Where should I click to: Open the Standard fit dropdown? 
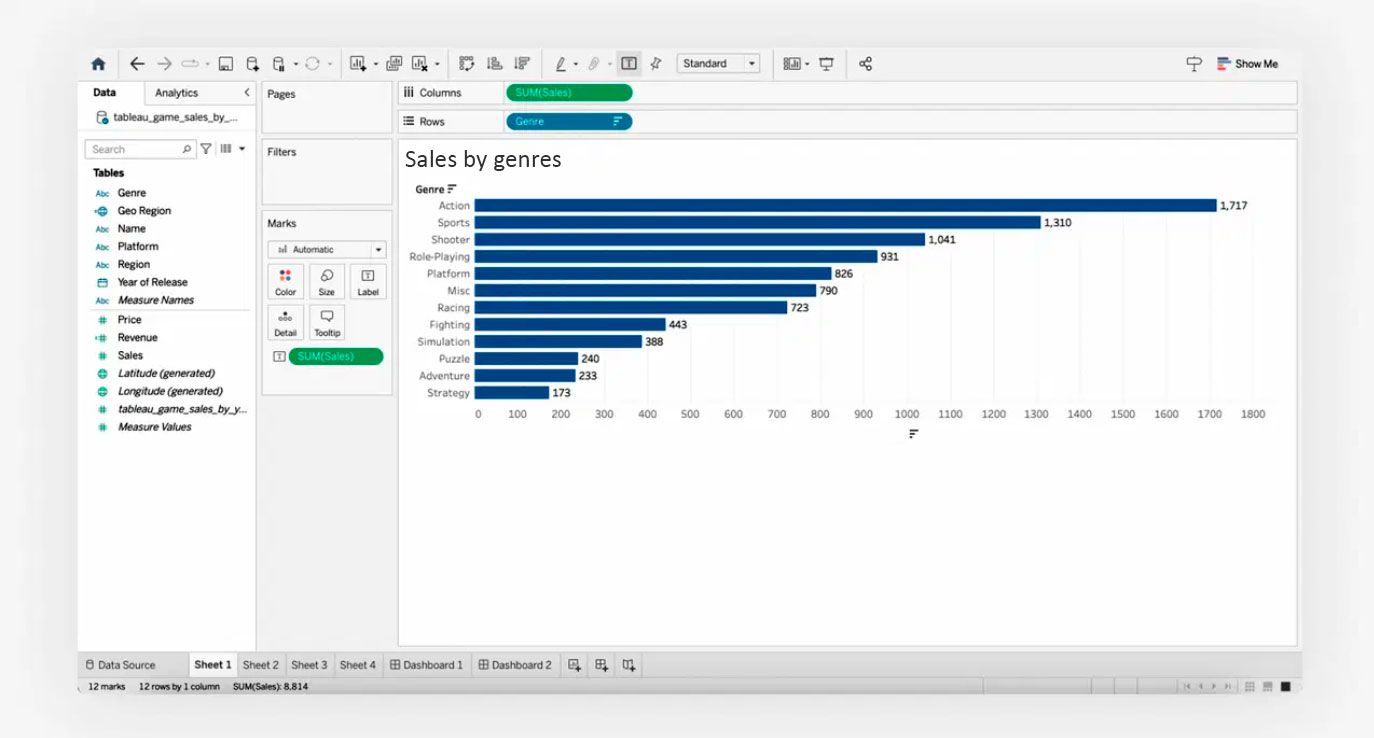coord(718,64)
